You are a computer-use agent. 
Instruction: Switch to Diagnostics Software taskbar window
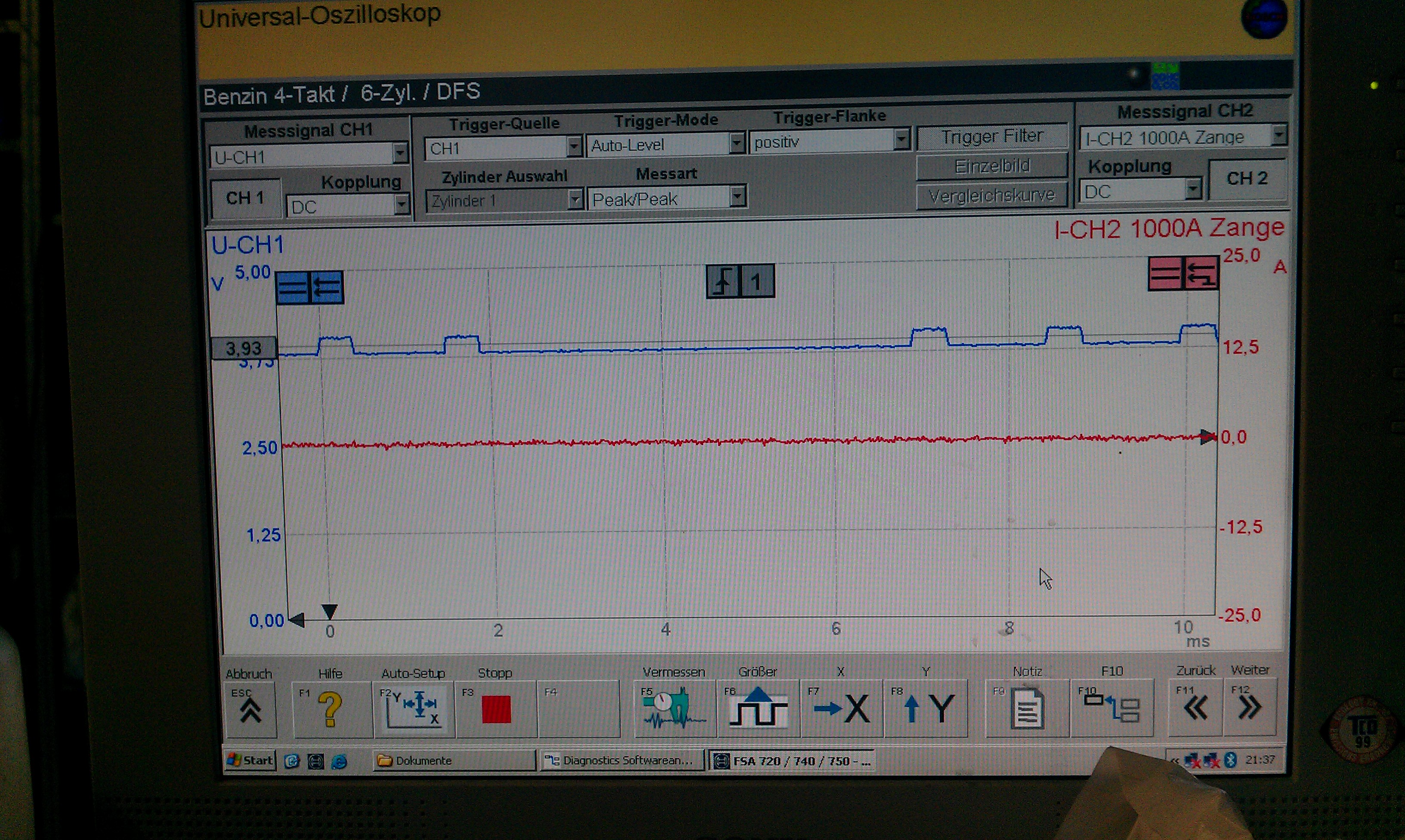pyautogui.click(x=621, y=760)
